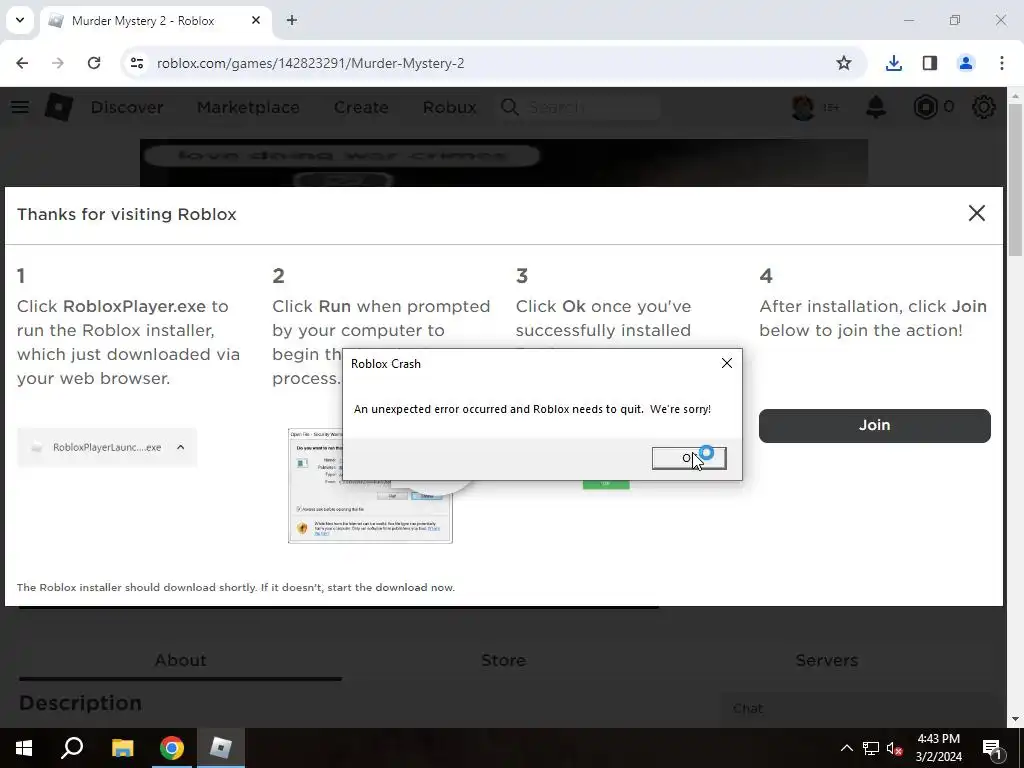Open the Robux menu item
The width and height of the screenshot is (1024, 768).
[449, 107]
